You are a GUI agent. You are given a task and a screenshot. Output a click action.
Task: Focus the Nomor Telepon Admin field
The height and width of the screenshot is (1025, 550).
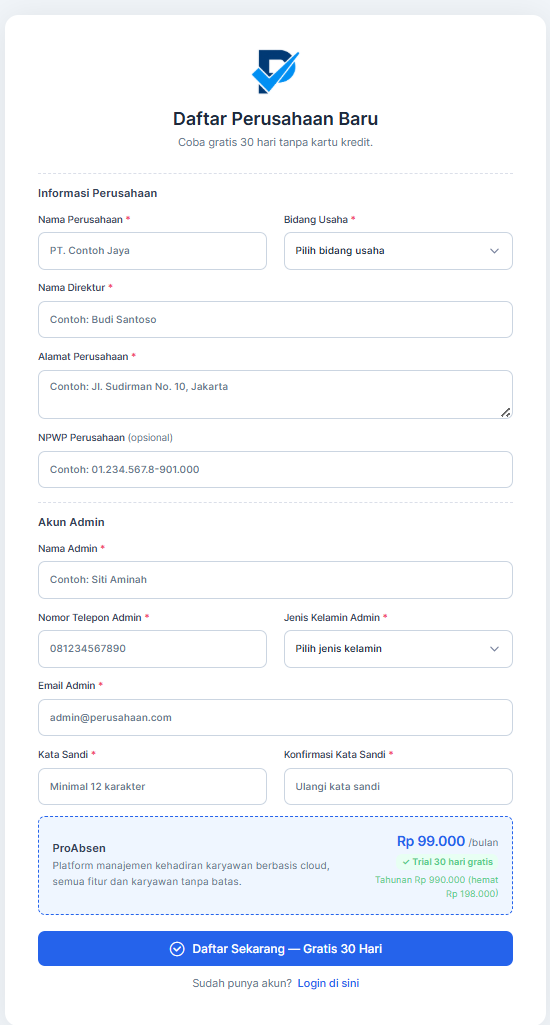[x=152, y=649]
